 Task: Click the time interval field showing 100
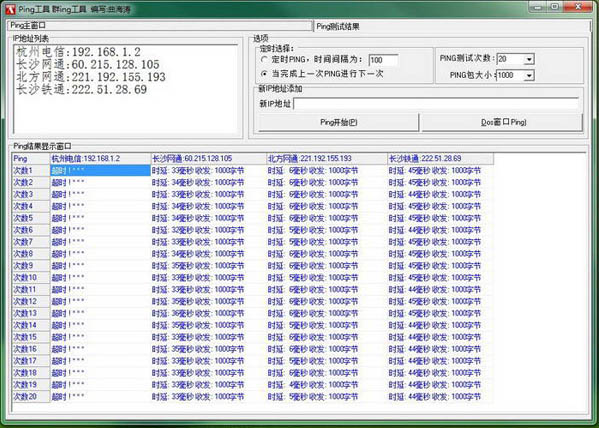coord(384,60)
